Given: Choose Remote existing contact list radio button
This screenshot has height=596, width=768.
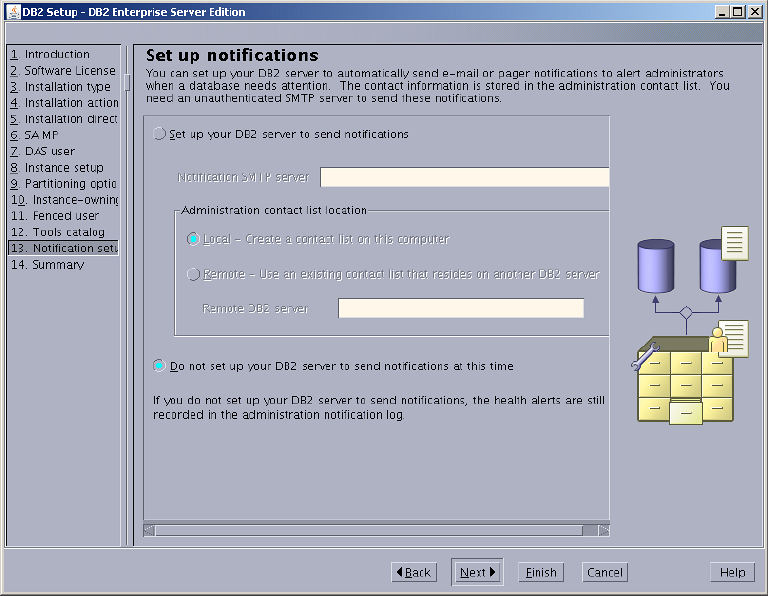Looking at the screenshot, I should [x=193, y=274].
